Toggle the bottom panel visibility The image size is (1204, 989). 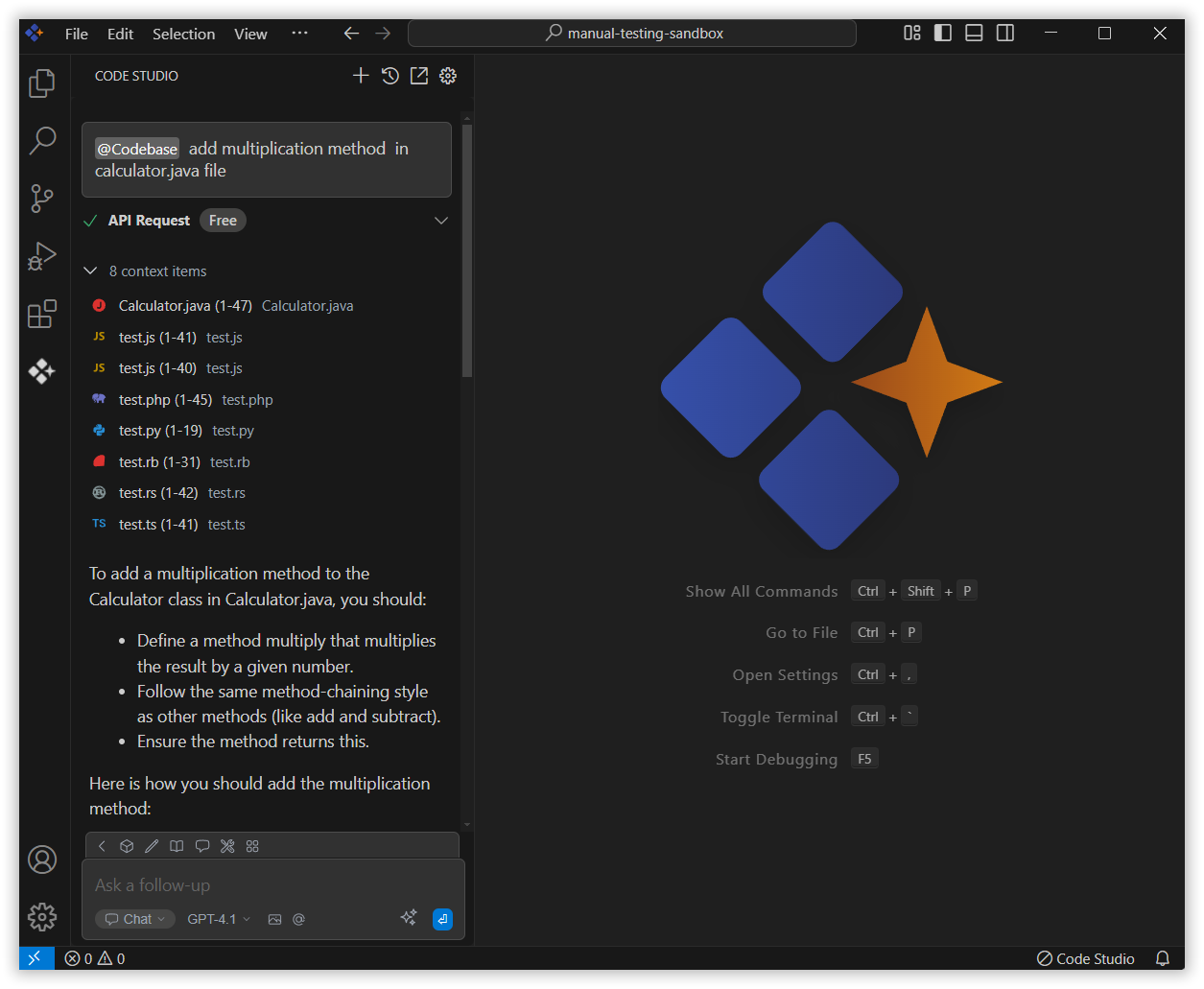click(974, 33)
